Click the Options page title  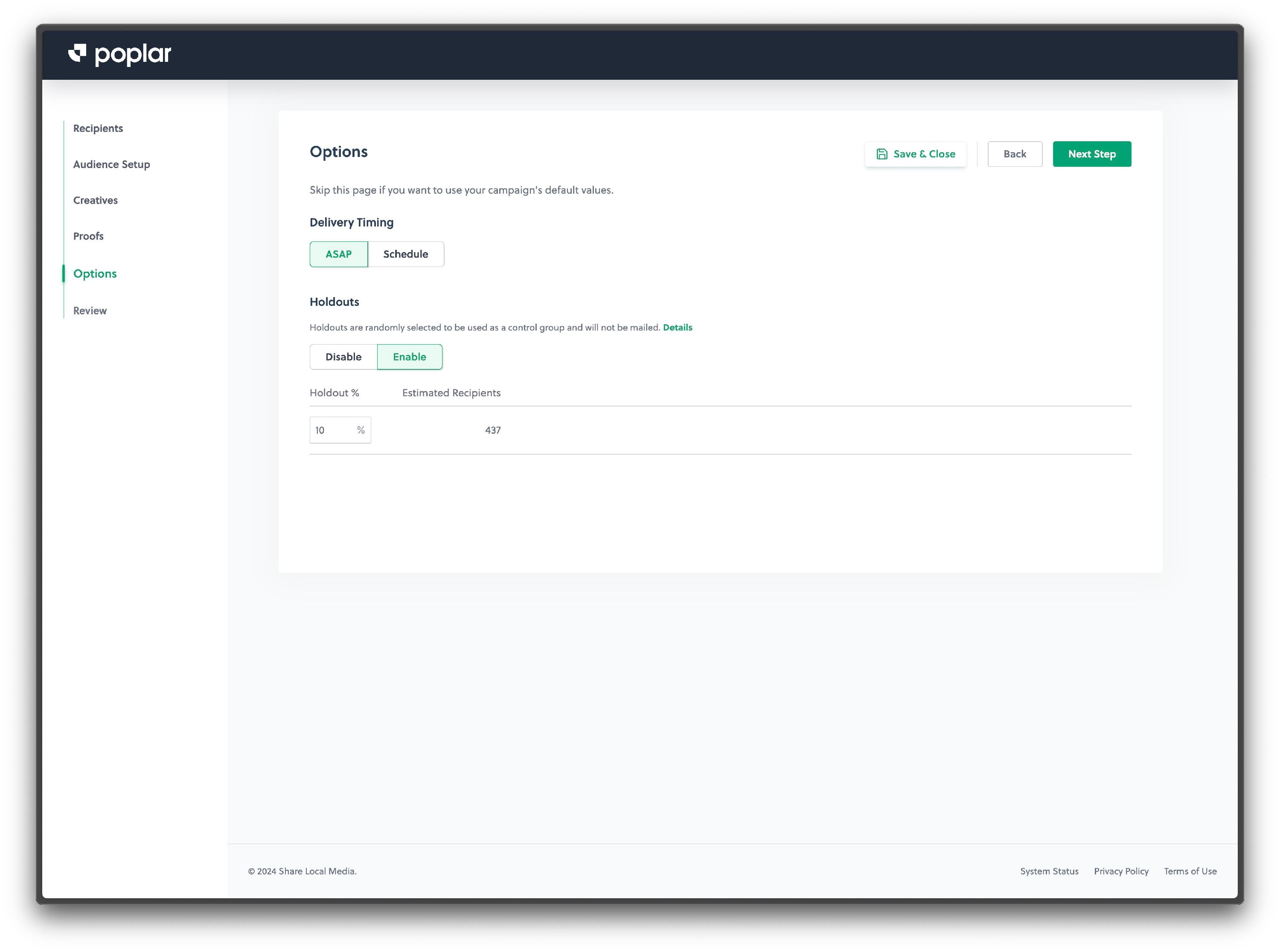coord(338,151)
